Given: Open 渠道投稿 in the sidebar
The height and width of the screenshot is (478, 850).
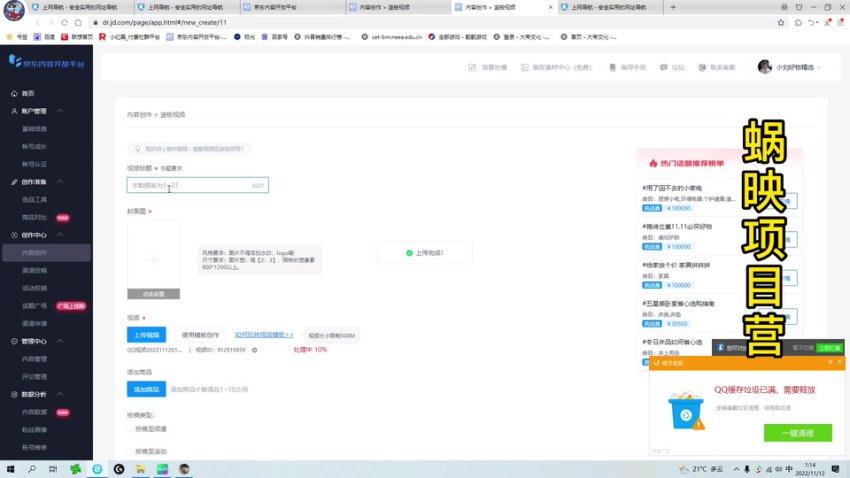Looking at the screenshot, I should 34,270.
